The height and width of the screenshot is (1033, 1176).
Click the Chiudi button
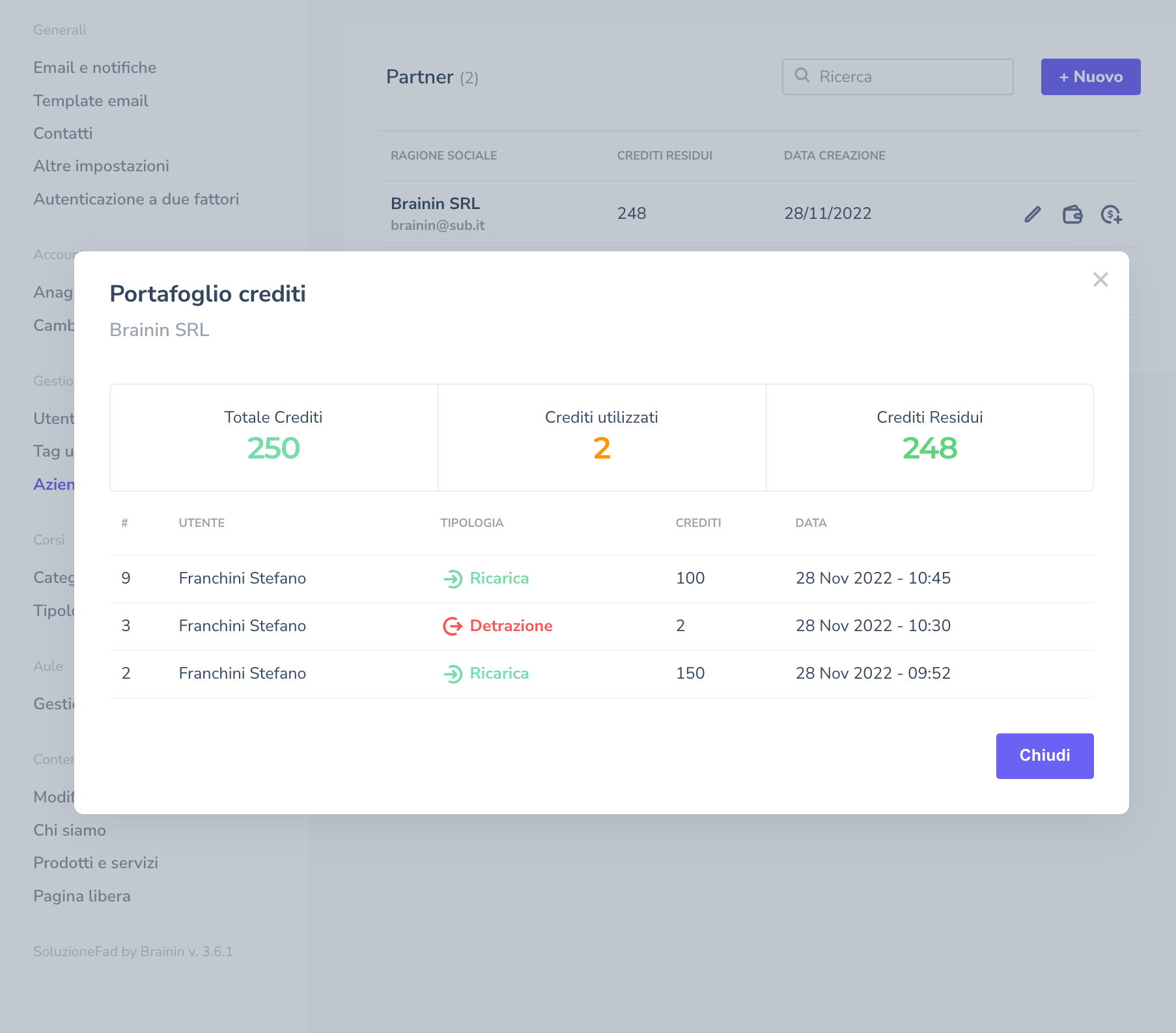click(1044, 756)
